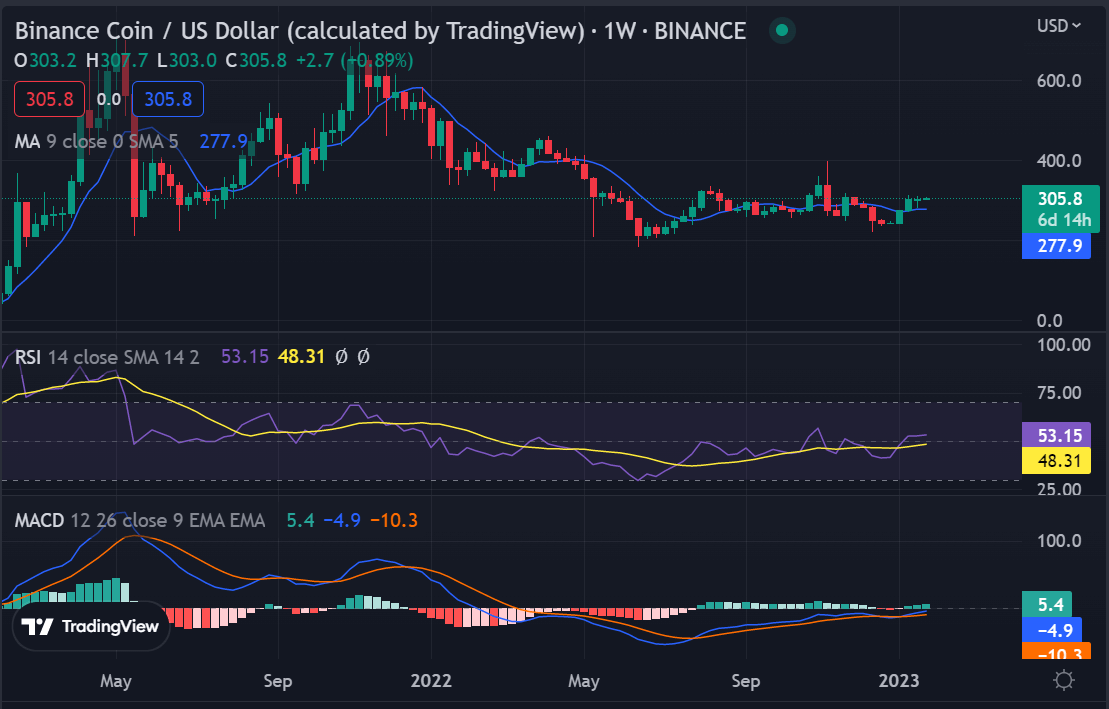Viewport: 1109px width, 709px height.
Task: Click the MA value 277.9 in the legend
Action: tap(223, 142)
